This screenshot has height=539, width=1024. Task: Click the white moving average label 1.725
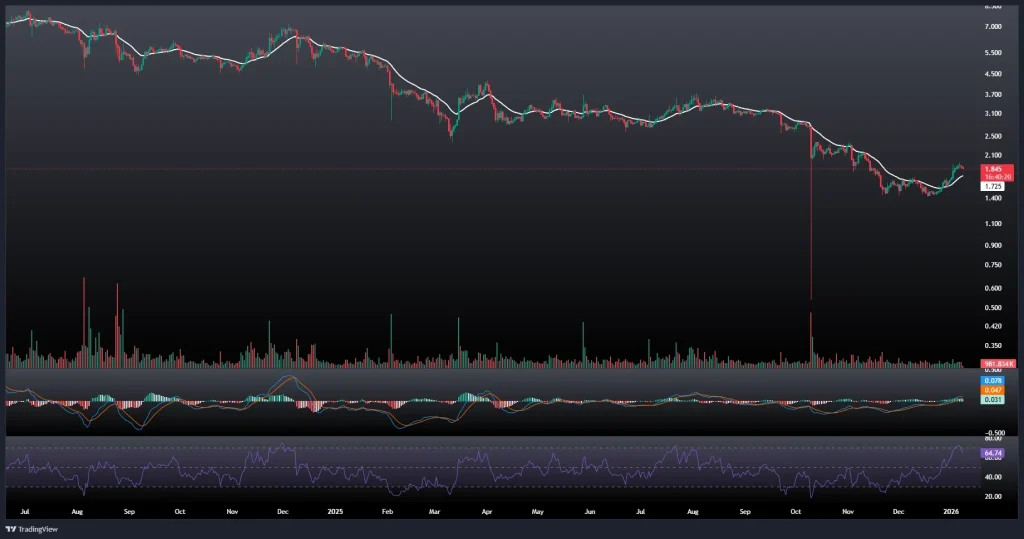[x=994, y=186]
